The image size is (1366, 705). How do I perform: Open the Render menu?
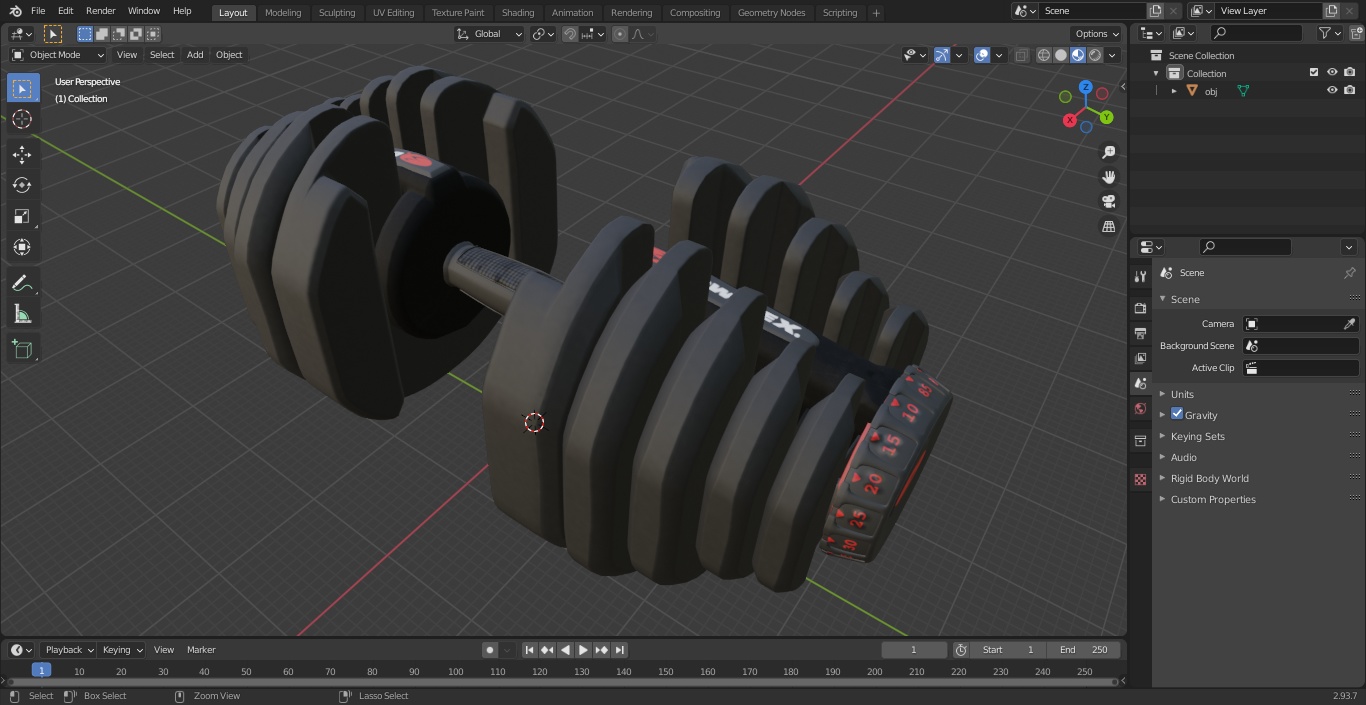(100, 11)
